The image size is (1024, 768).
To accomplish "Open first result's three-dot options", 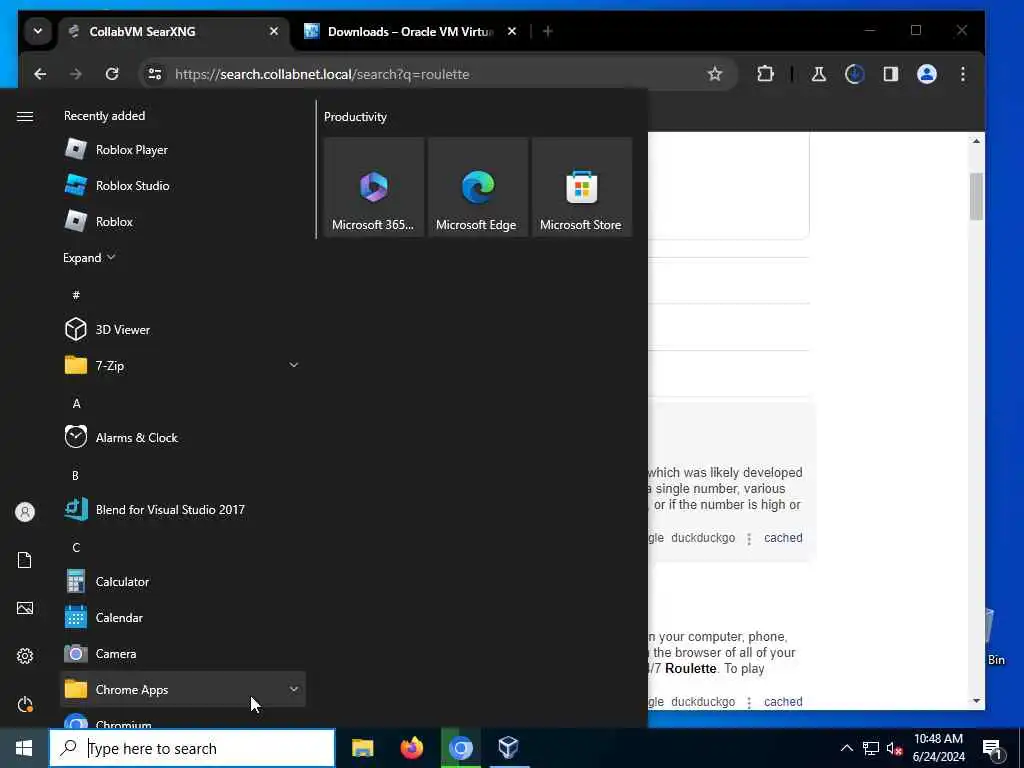I will point(749,539).
